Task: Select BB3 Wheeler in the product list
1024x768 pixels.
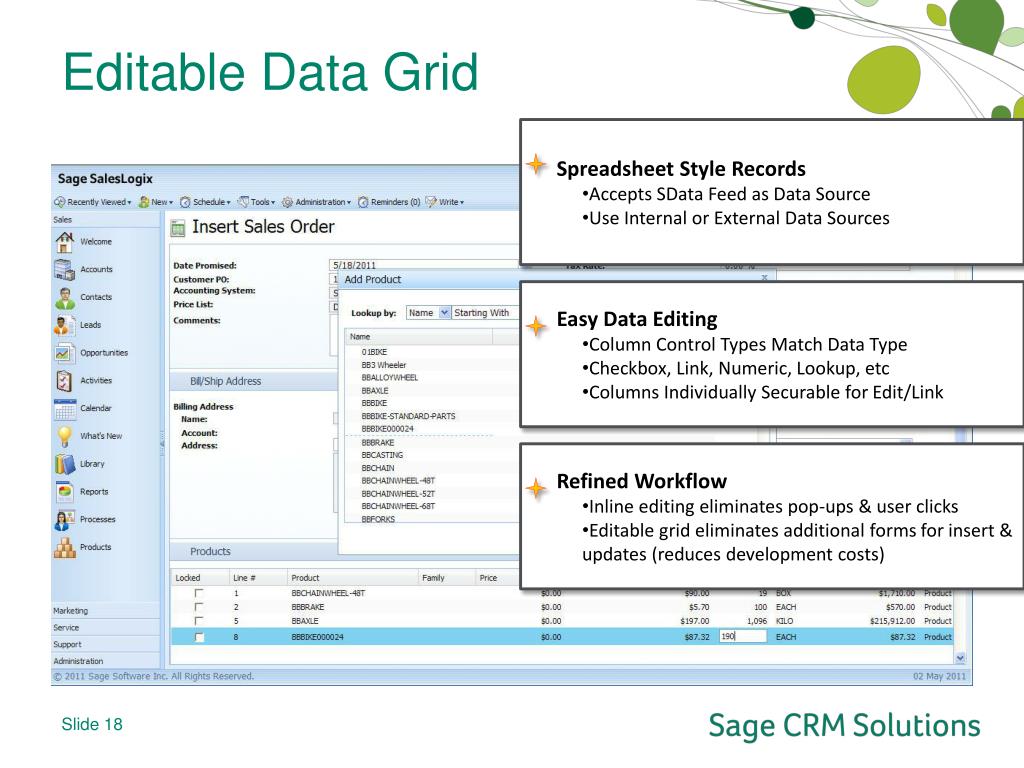Action: [x=384, y=365]
